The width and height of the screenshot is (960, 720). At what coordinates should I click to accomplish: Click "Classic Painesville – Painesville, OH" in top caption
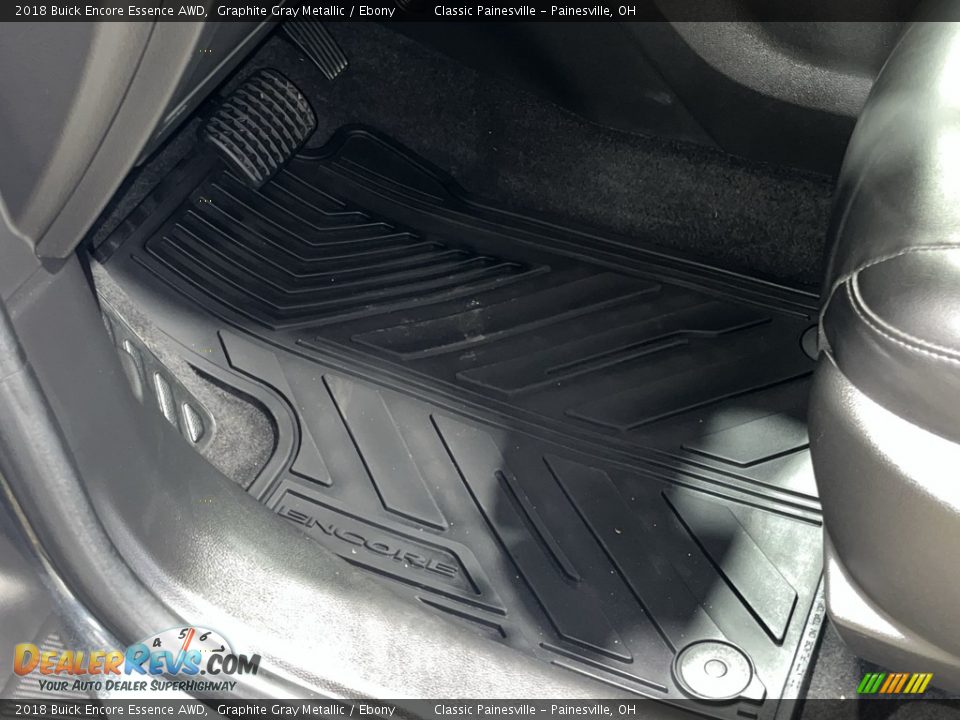point(534,10)
